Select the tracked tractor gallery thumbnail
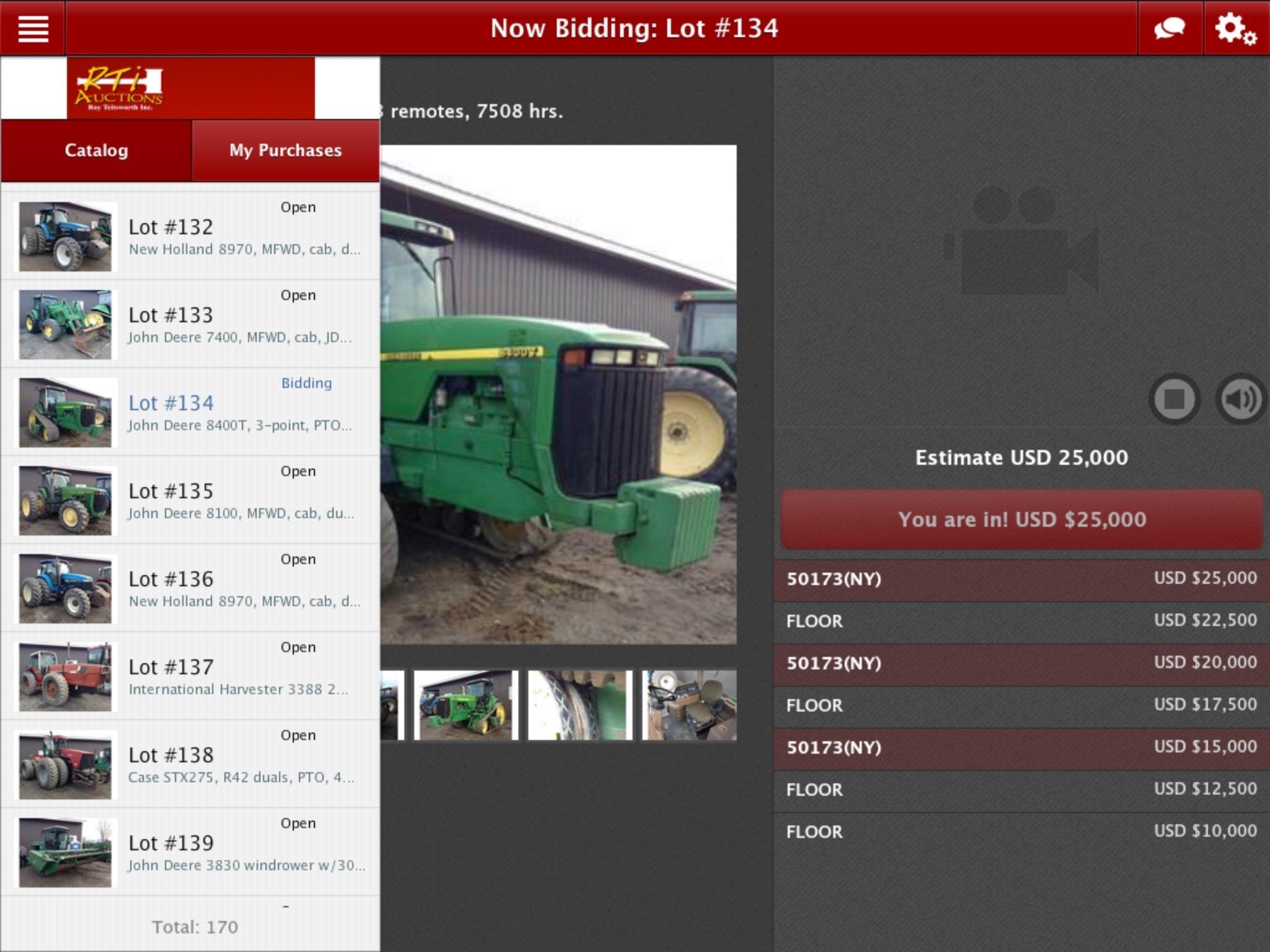The height and width of the screenshot is (952, 1270). point(466,705)
